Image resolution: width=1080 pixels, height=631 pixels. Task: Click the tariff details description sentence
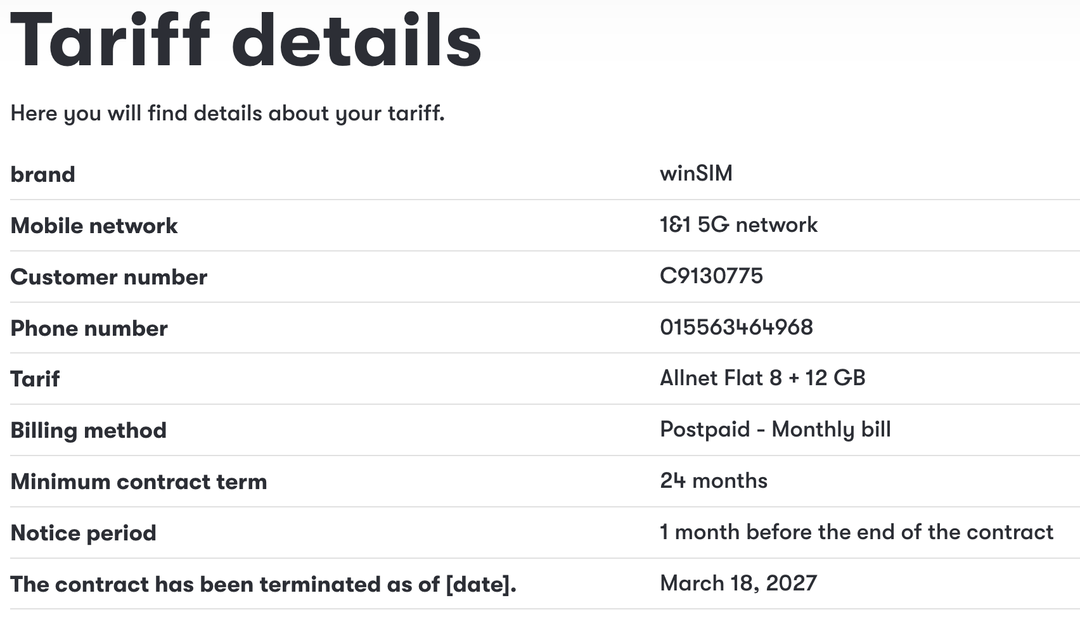click(x=227, y=113)
